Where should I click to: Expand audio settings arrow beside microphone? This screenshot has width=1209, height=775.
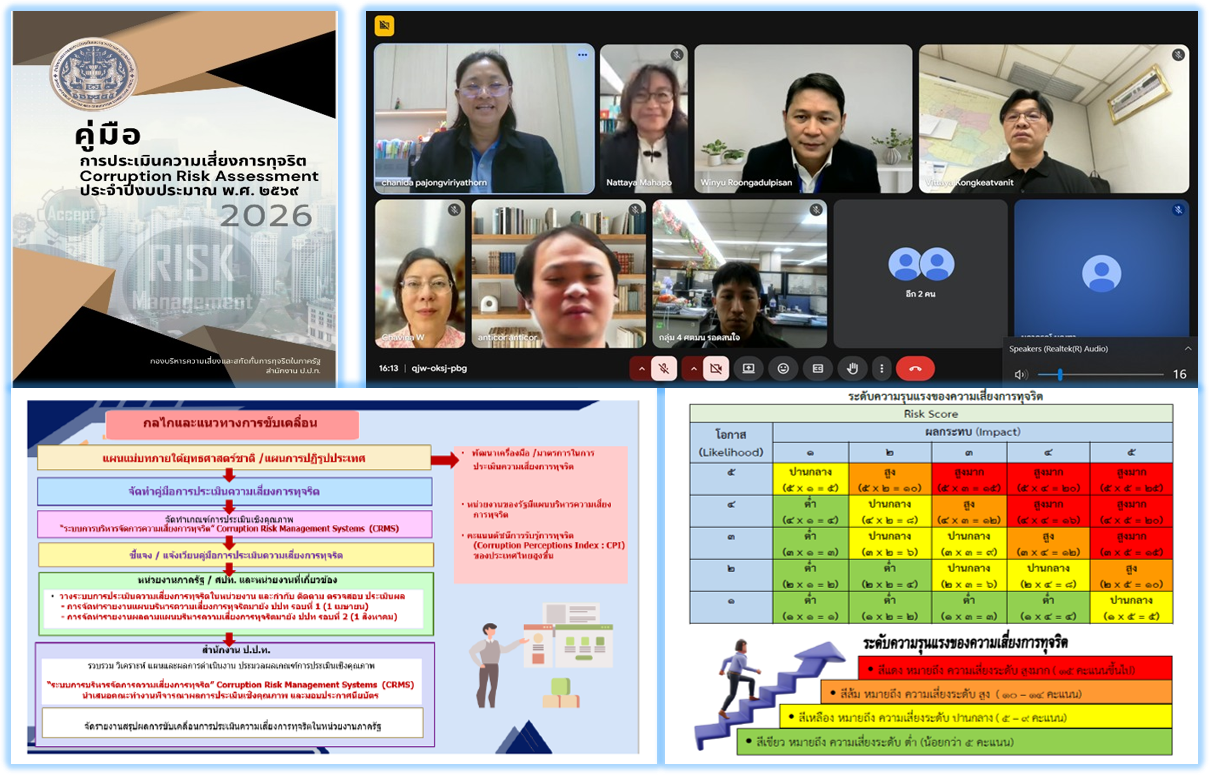pyautogui.click(x=640, y=368)
